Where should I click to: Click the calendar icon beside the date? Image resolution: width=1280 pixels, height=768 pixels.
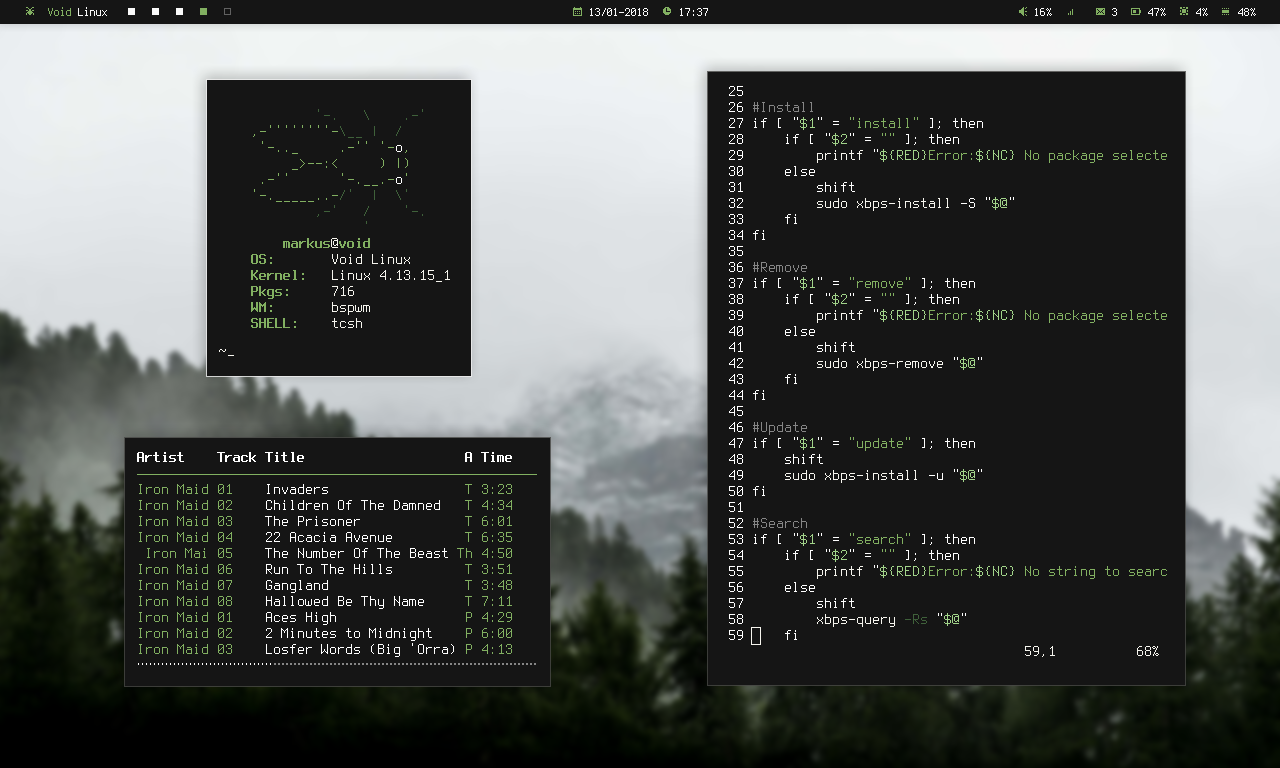coord(577,12)
